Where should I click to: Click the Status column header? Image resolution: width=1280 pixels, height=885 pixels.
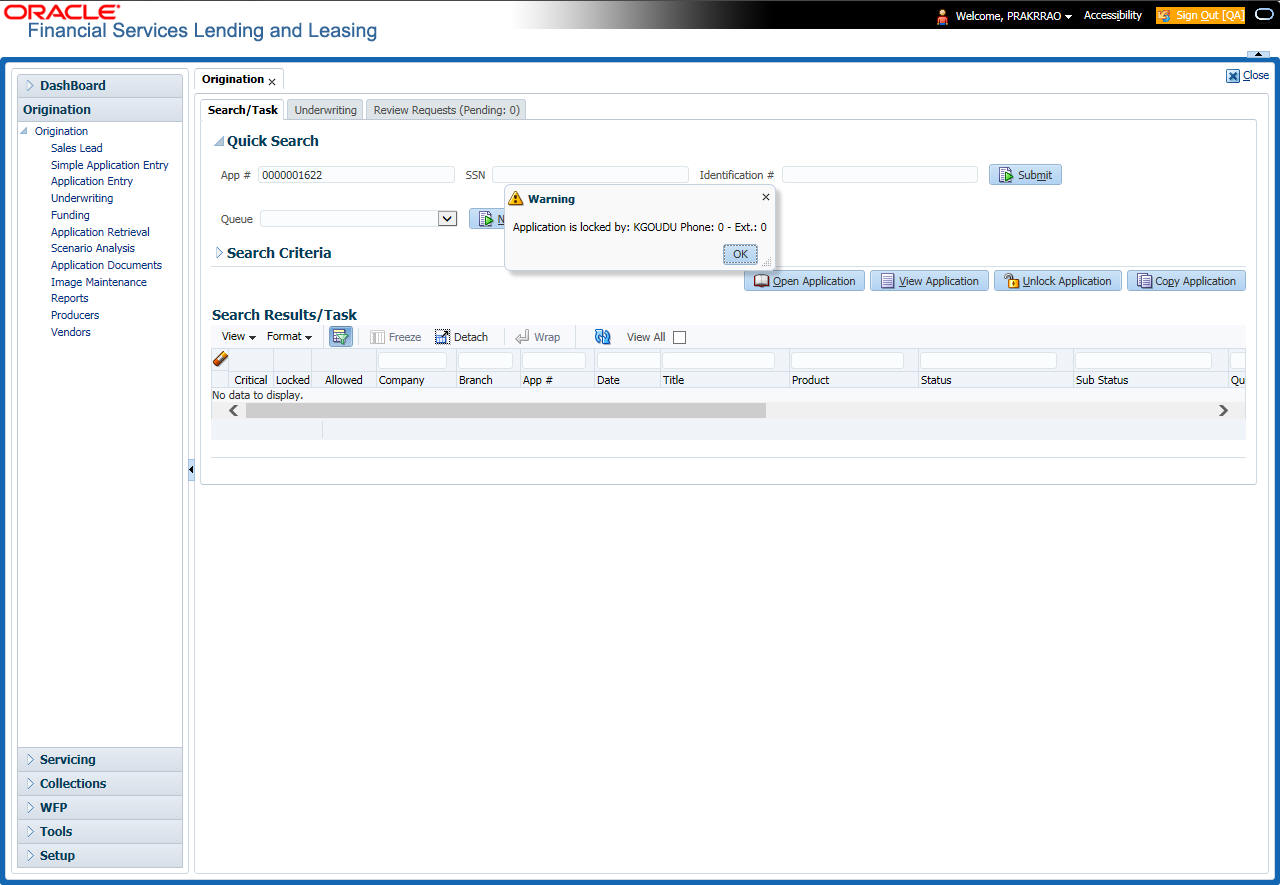coord(936,380)
